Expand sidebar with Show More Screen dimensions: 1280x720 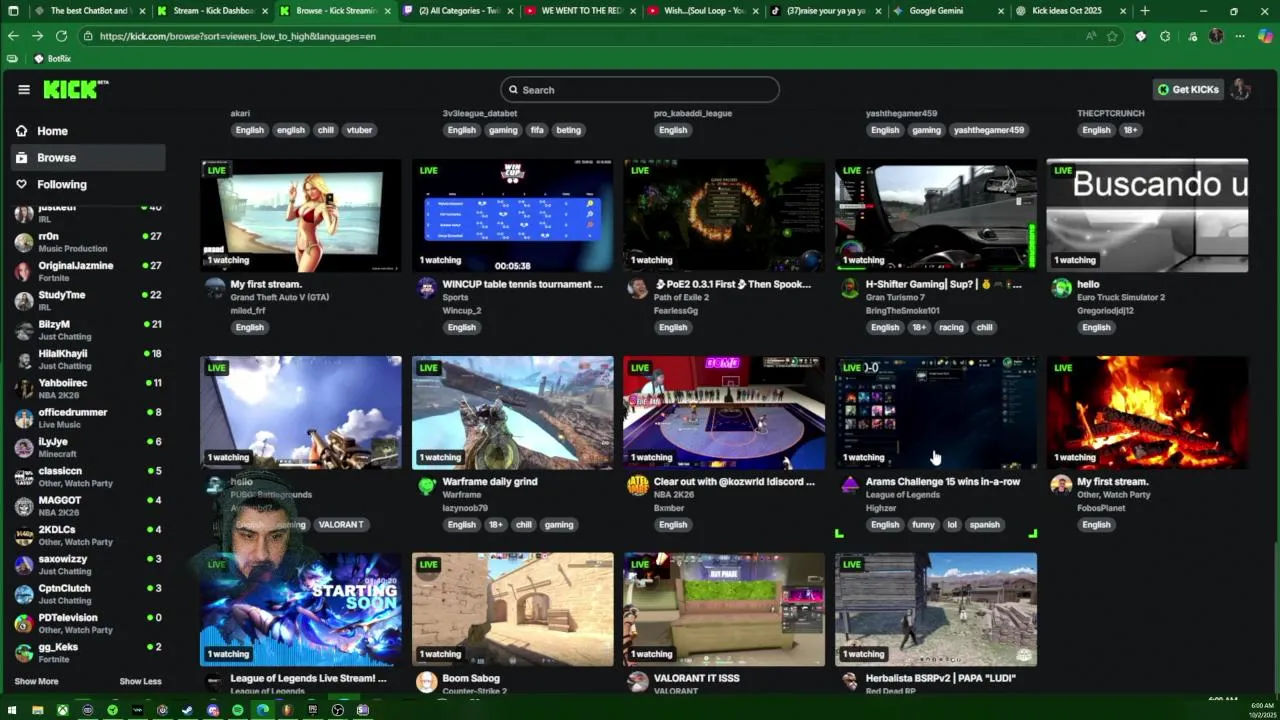(x=36, y=681)
